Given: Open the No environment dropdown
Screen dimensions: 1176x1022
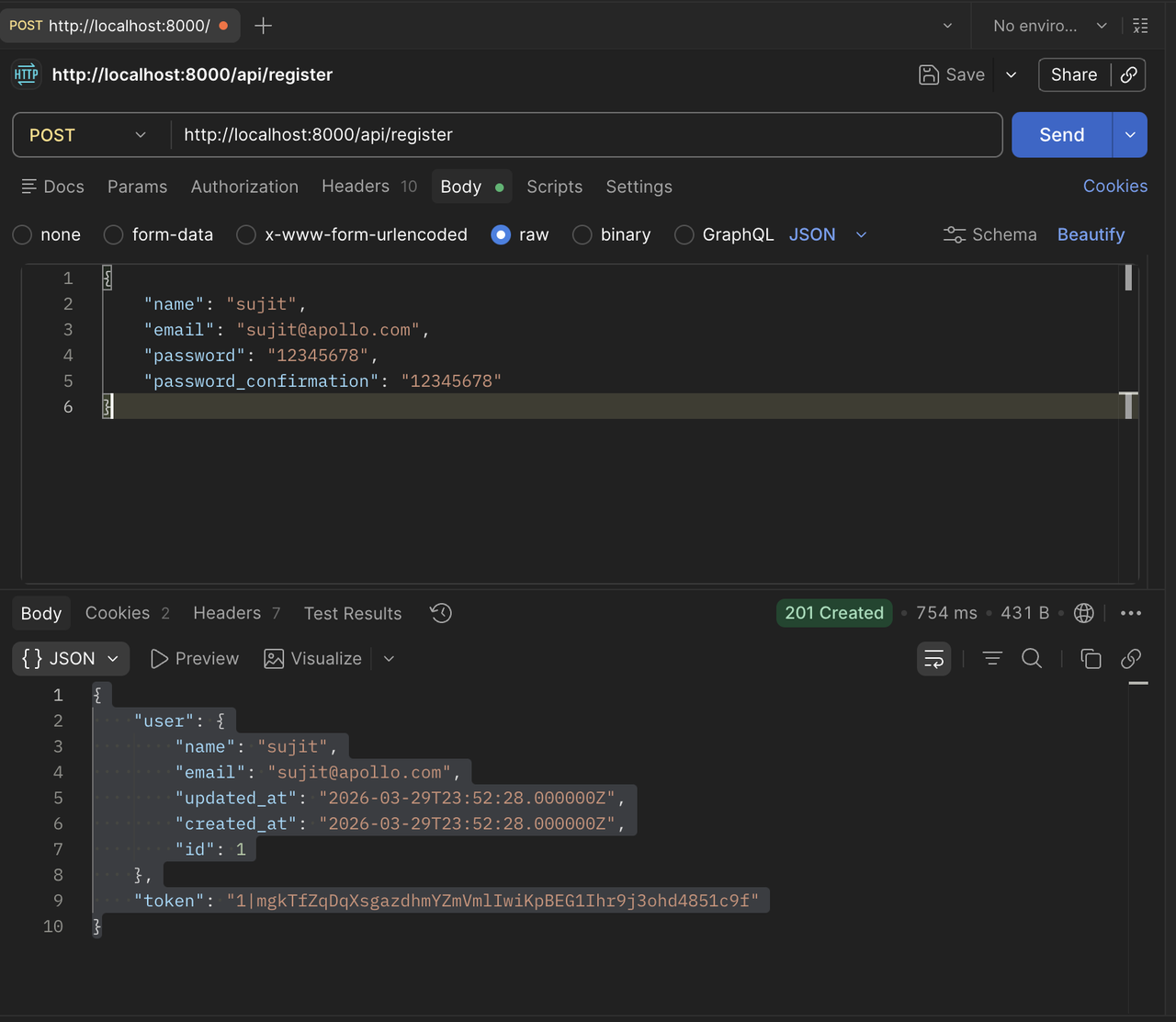Looking at the screenshot, I should pyautogui.click(x=1050, y=26).
